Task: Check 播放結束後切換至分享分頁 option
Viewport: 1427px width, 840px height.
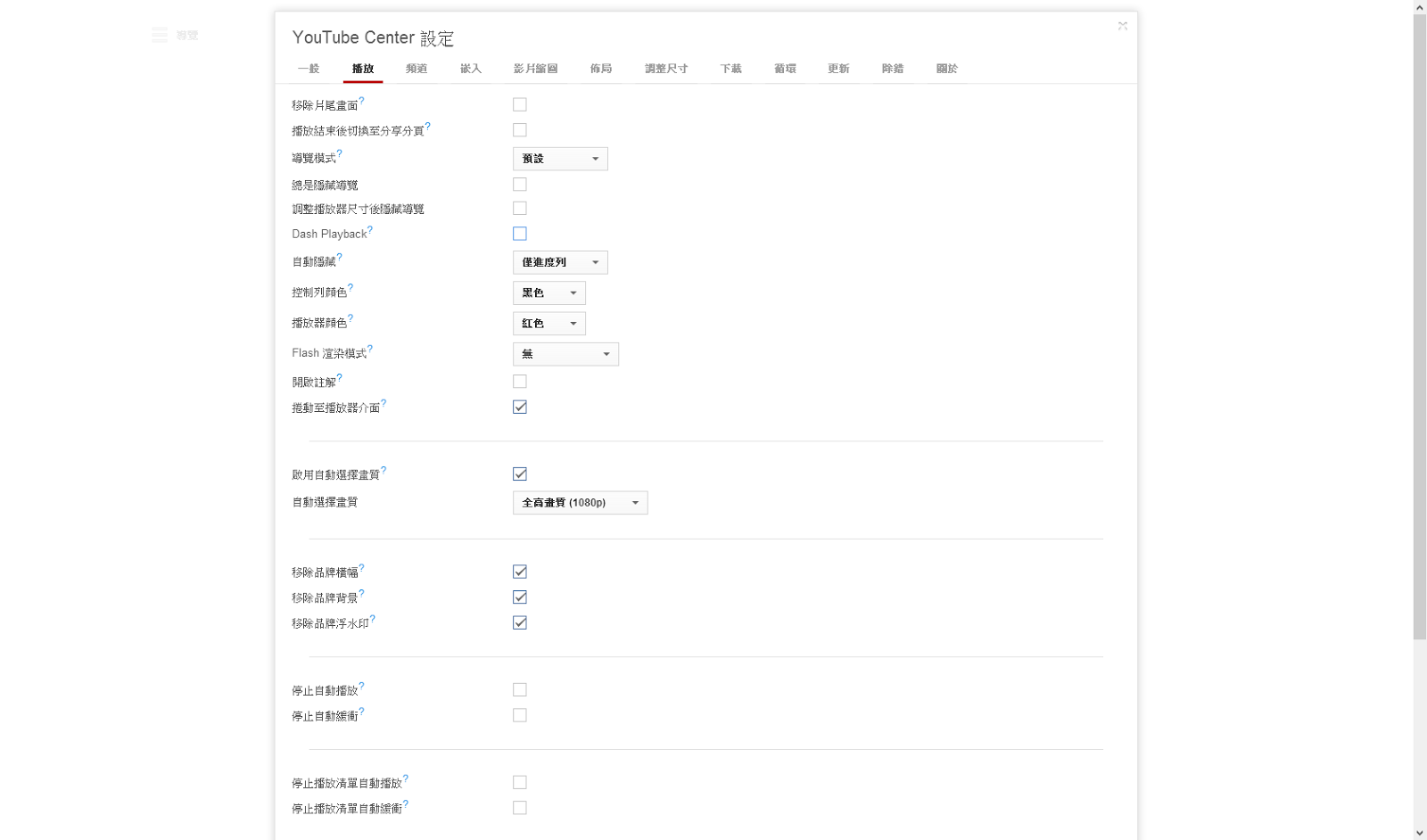Action: [x=520, y=130]
